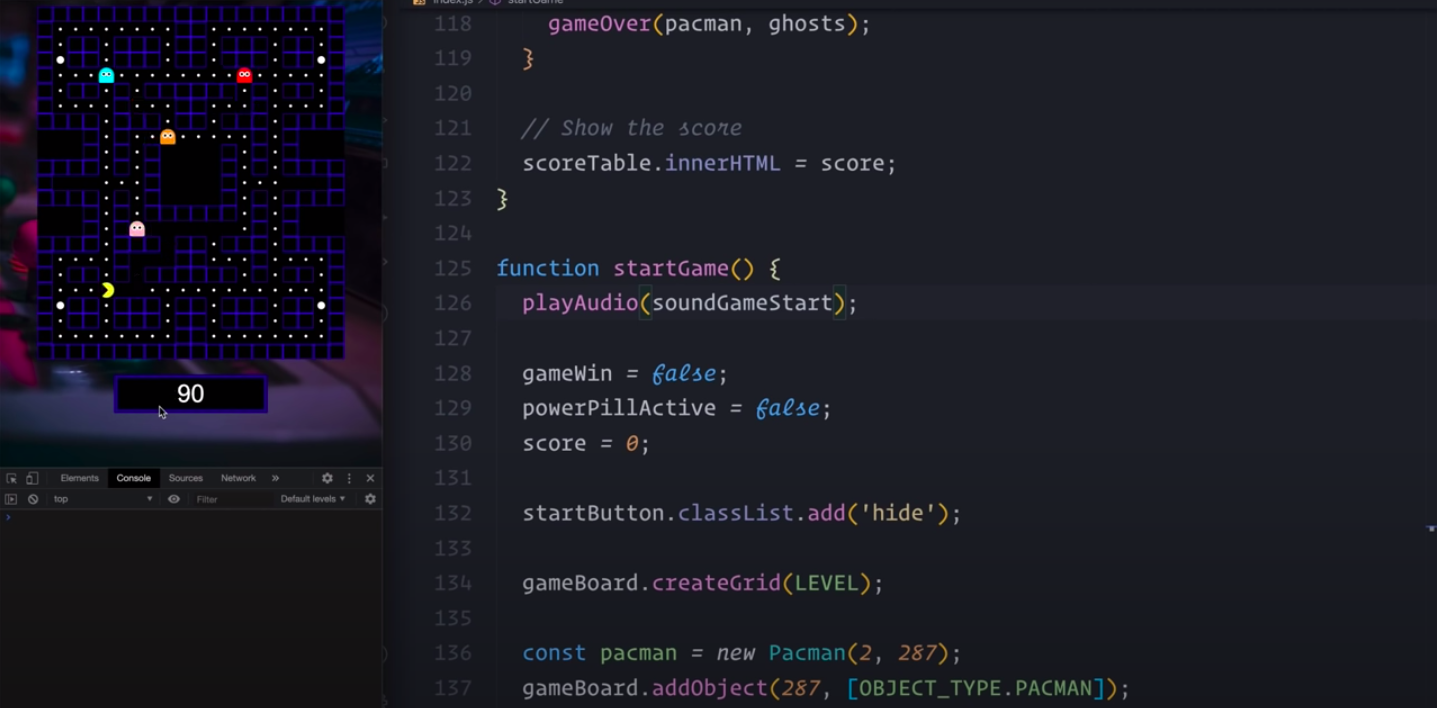Expand the more tabs chevron in DevTools
This screenshot has width=1437, height=708.
276,479
